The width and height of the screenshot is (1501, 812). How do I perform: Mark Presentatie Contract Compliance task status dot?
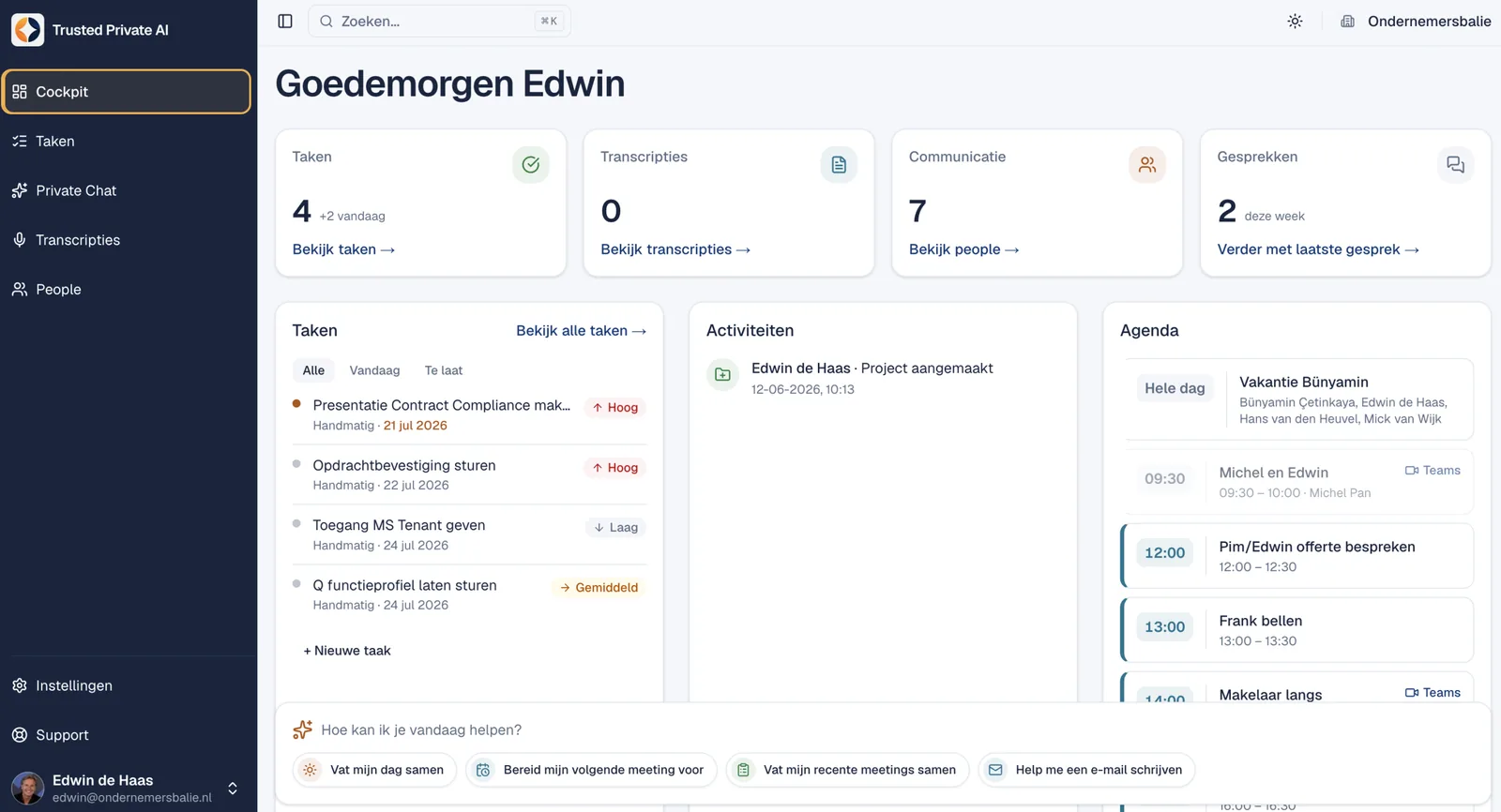[x=296, y=404]
